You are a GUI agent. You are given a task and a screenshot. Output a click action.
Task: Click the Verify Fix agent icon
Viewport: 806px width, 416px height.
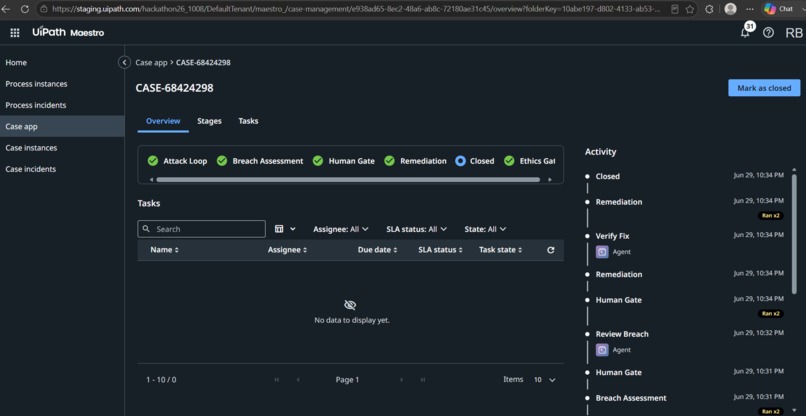pos(602,252)
